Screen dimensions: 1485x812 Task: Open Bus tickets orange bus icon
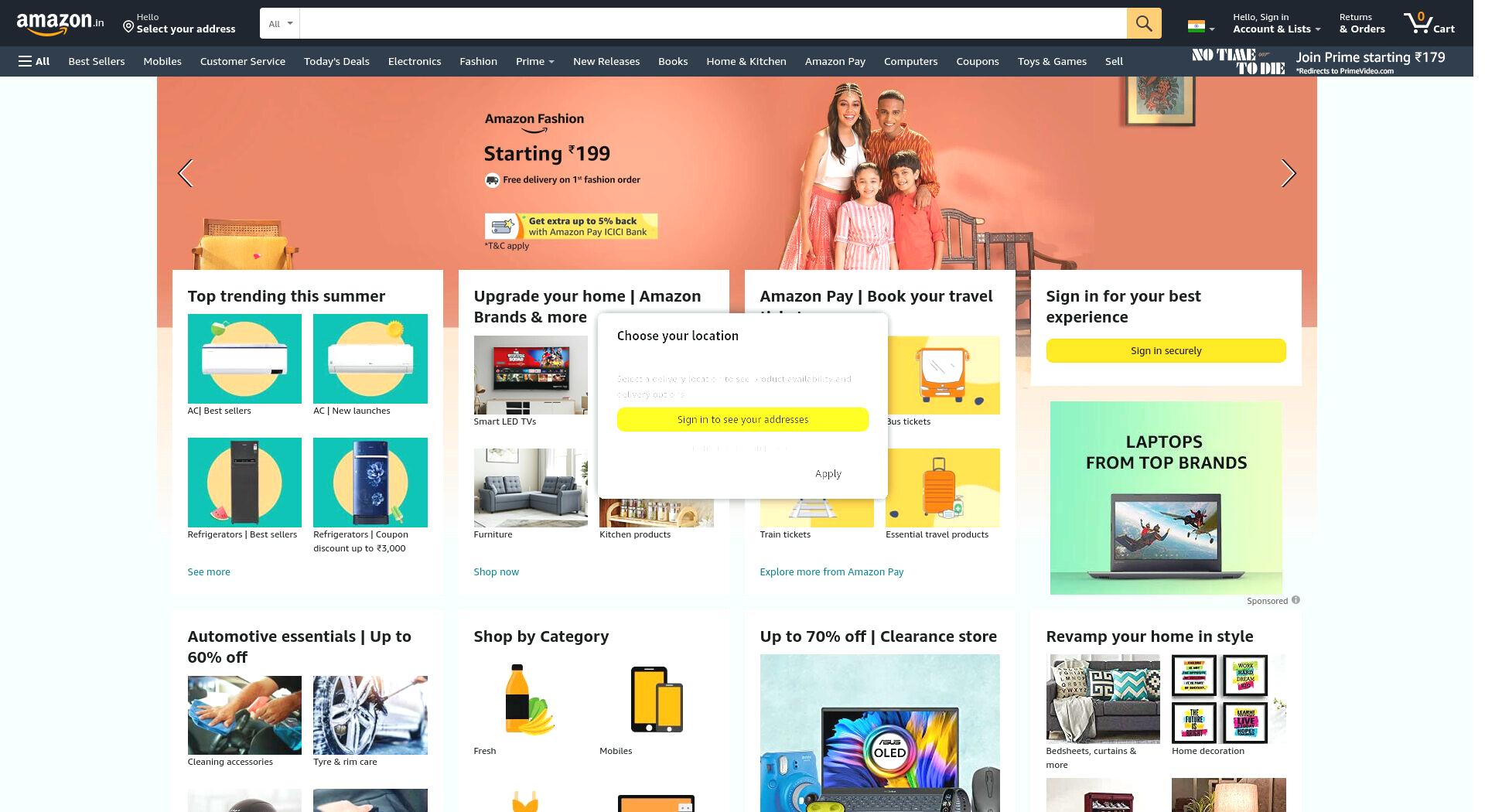(x=943, y=375)
